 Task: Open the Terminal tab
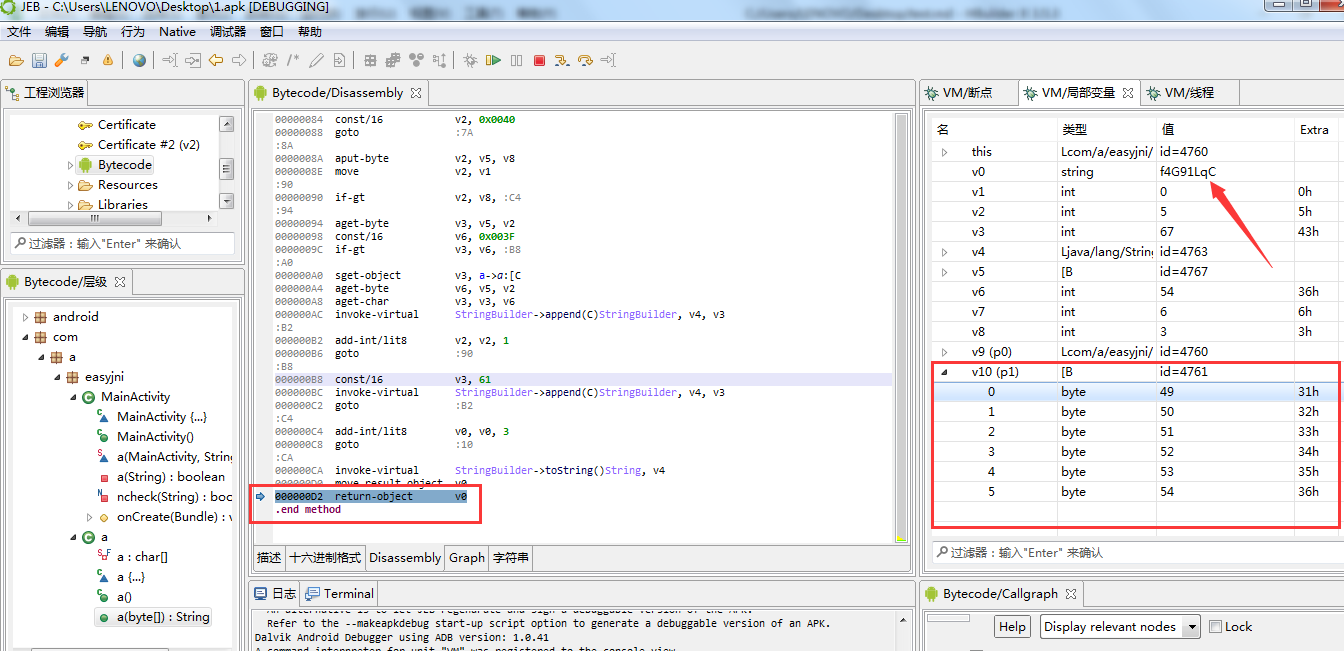(x=339, y=593)
